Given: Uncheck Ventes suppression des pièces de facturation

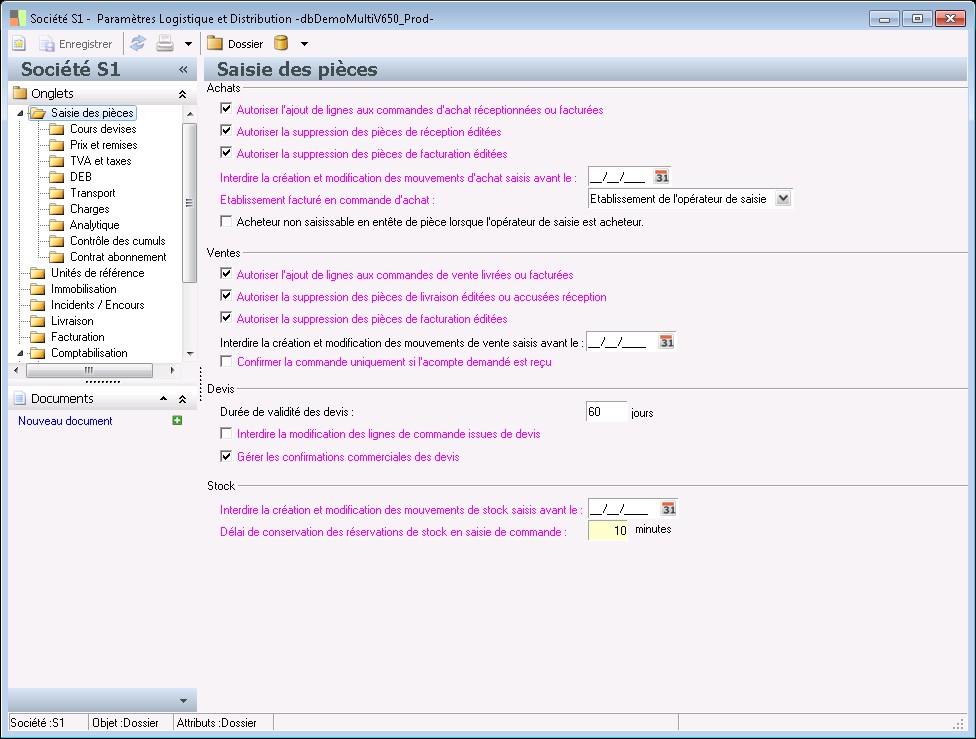Looking at the screenshot, I should click(226, 318).
